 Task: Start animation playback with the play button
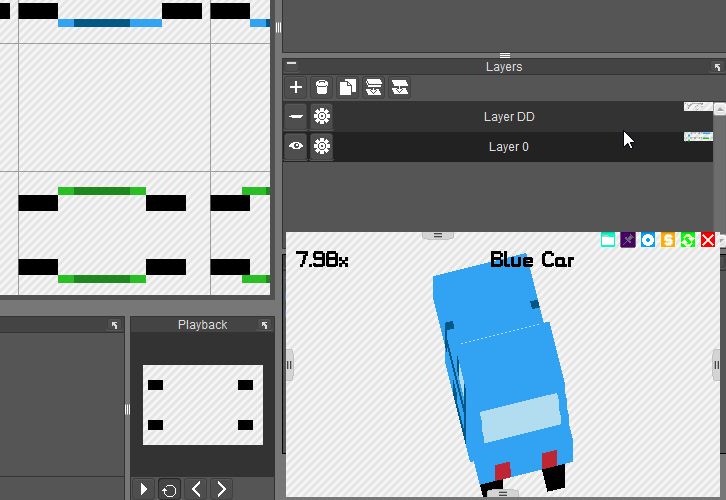[144, 489]
